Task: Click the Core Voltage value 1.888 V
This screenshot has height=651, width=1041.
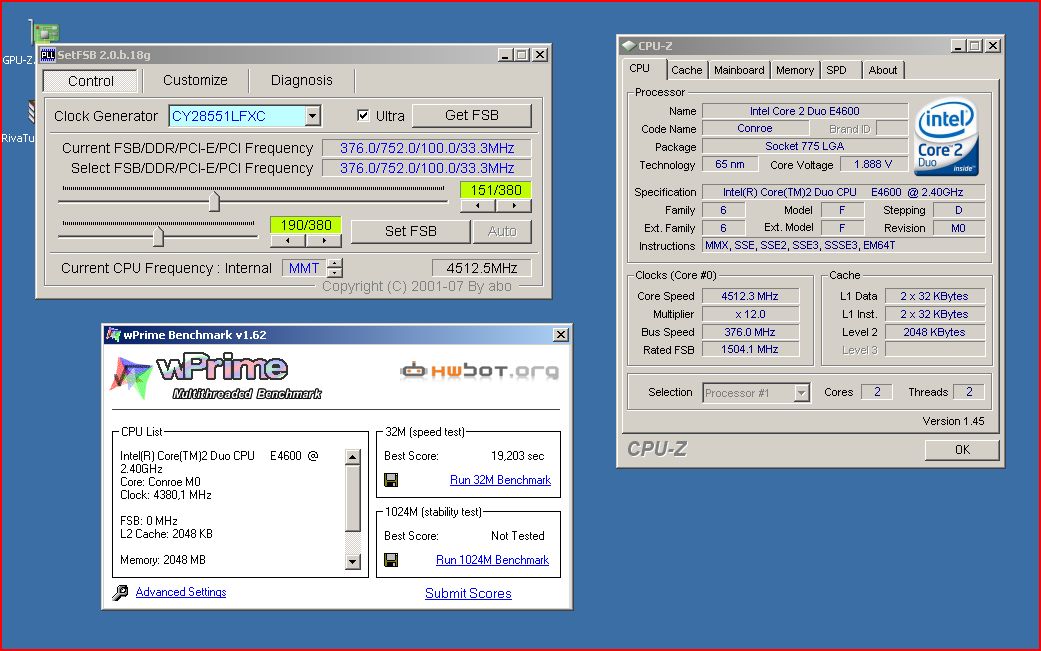Action: 873,164
